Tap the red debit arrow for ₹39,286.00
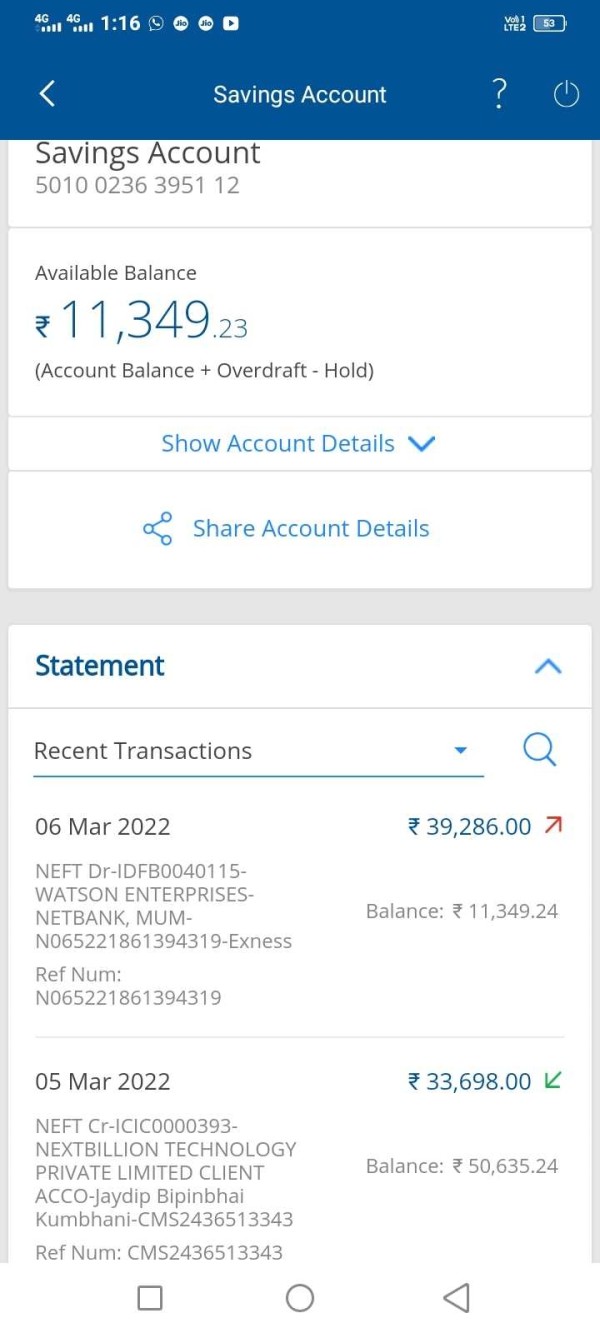Image resolution: width=600 pixels, height=1333 pixels. [x=553, y=826]
